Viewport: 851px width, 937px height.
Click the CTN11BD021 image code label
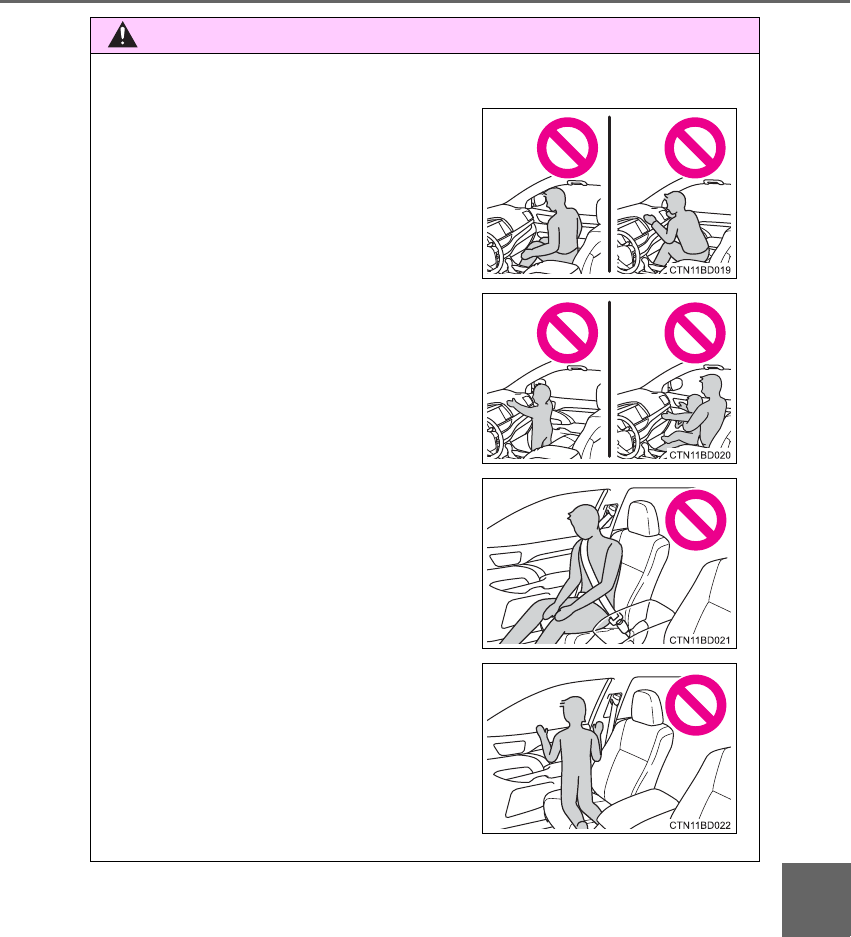(x=699, y=641)
